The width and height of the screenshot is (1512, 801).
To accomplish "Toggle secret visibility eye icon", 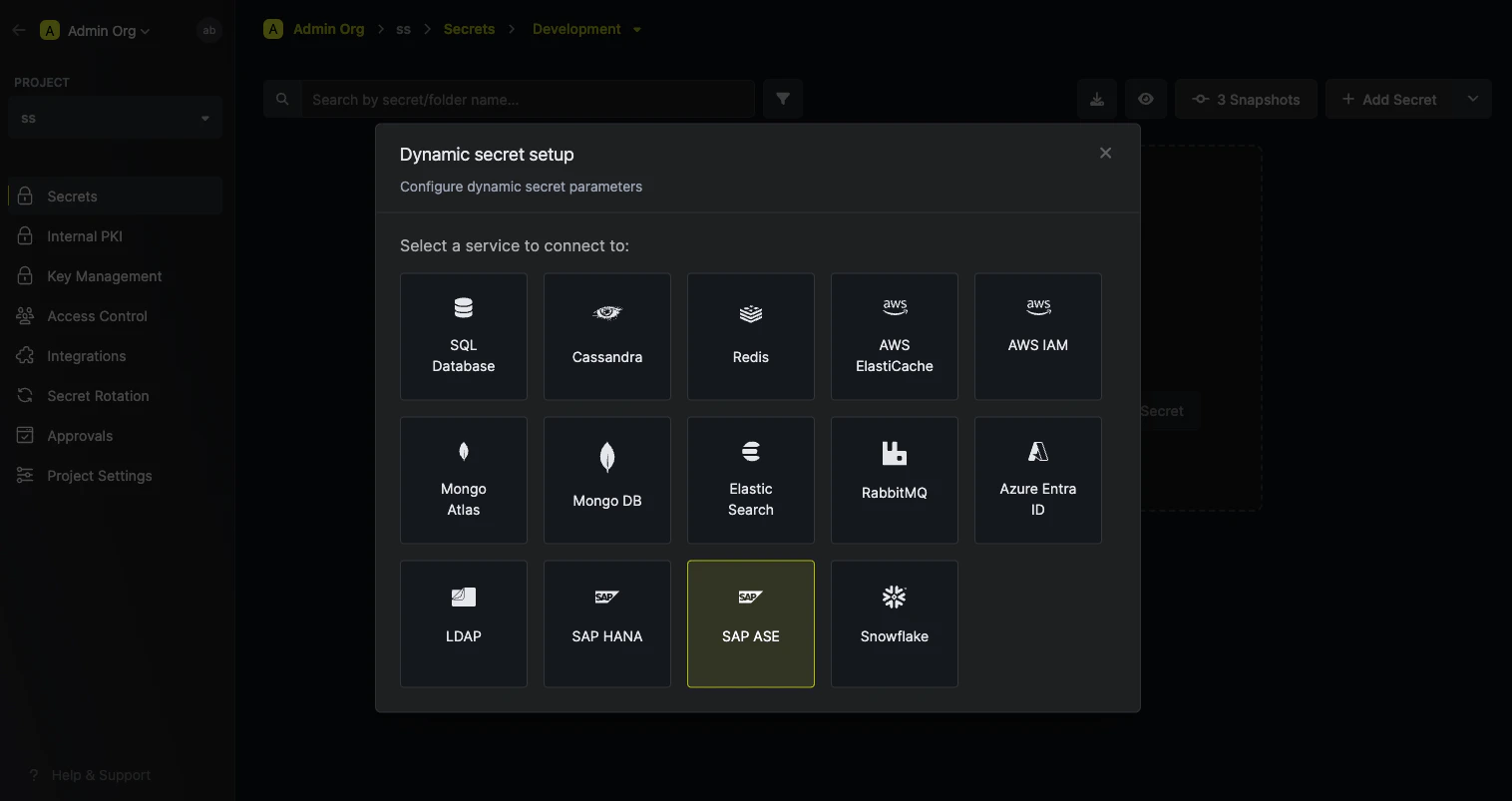I will (1146, 99).
